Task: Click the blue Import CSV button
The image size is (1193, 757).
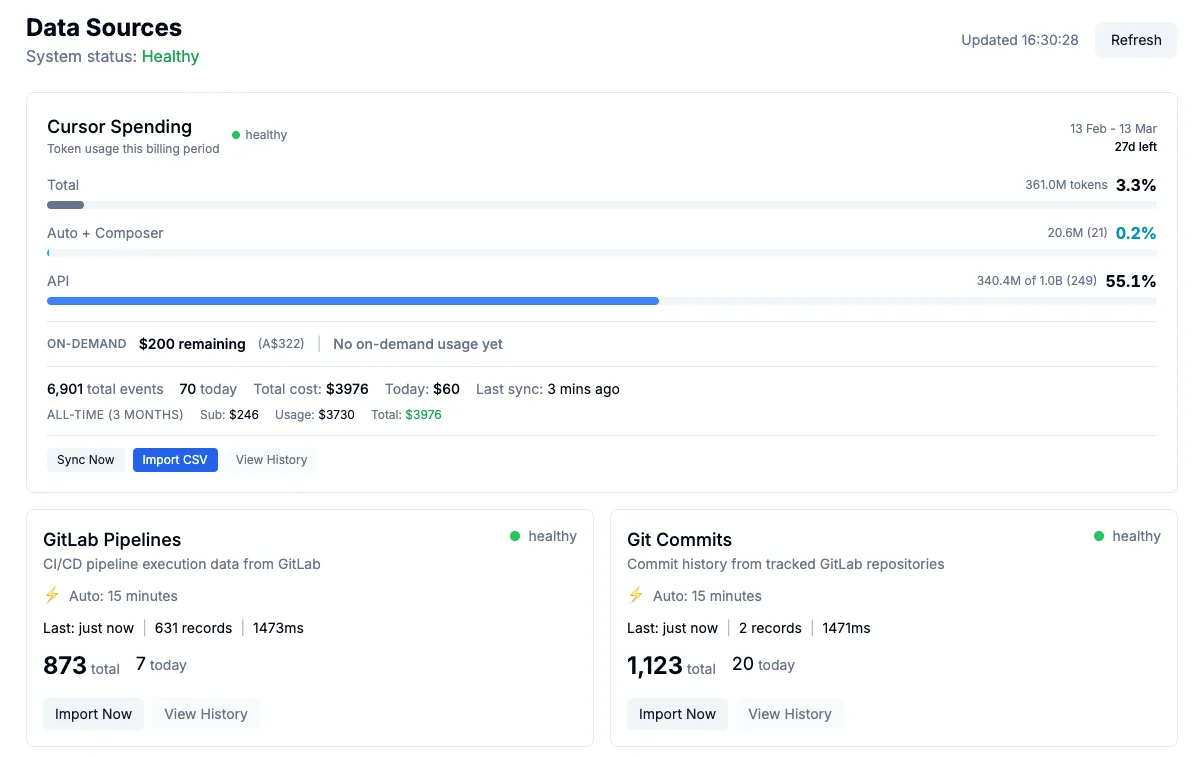Action: point(175,460)
